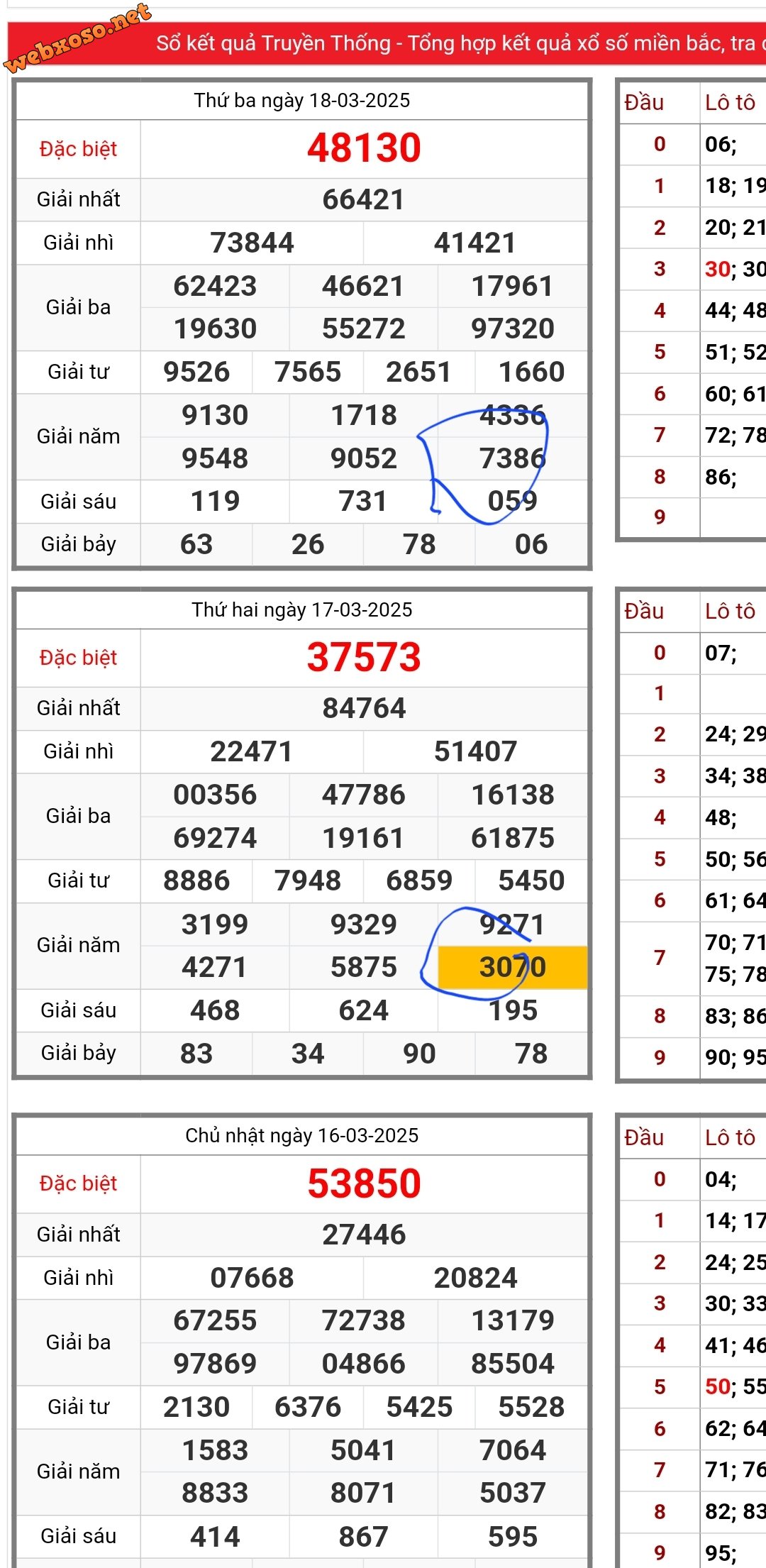Click sixth prize number 731

[x=364, y=501]
